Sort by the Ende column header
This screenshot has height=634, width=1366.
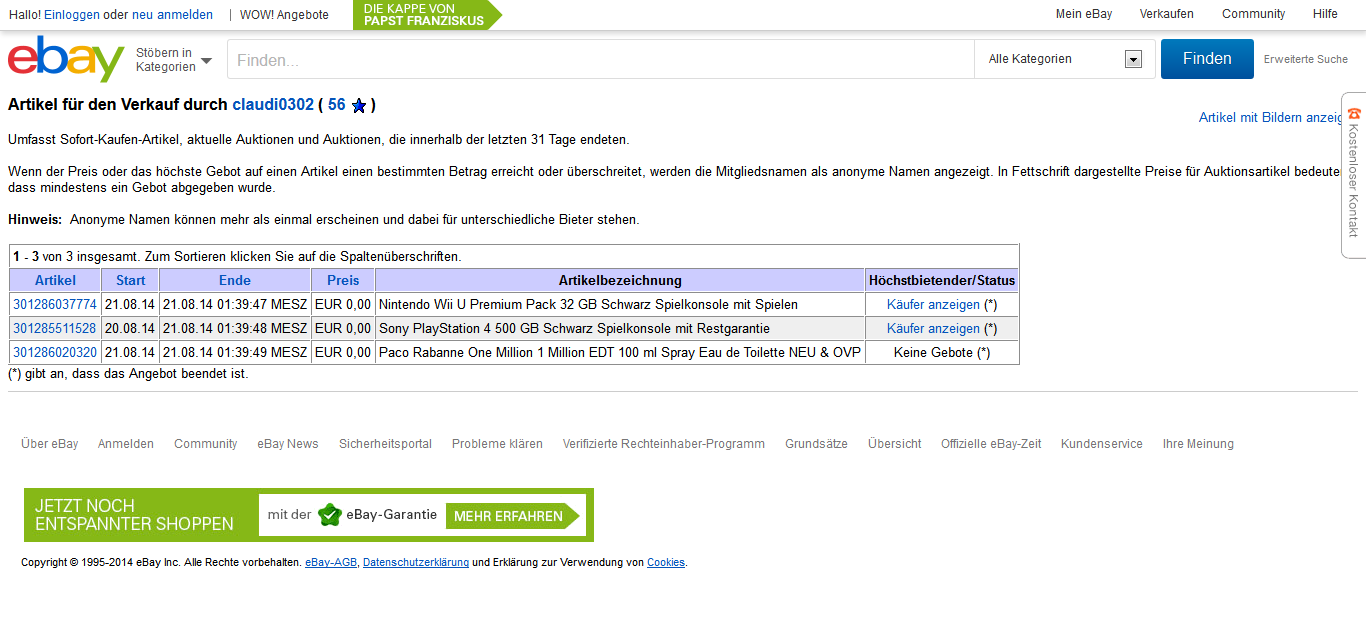click(x=235, y=280)
